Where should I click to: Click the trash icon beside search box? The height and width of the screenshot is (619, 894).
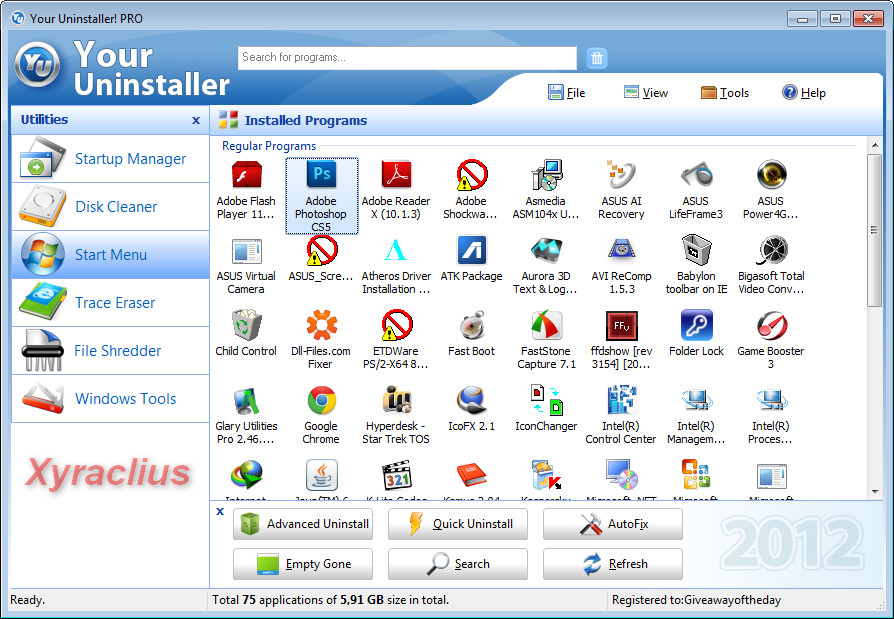tap(596, 58)
